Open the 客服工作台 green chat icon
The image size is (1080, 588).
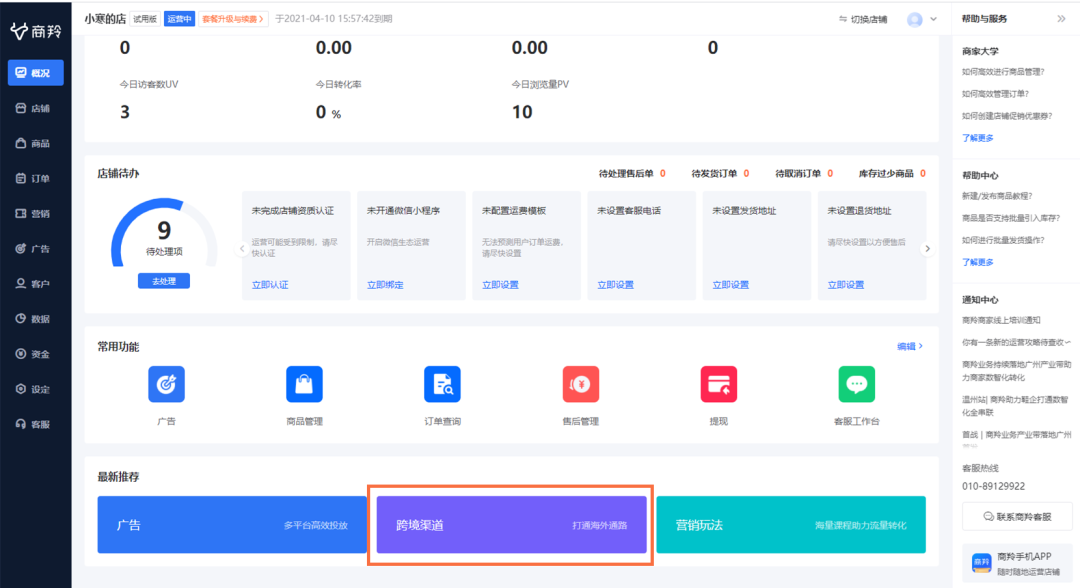click(x=856, y=384)
